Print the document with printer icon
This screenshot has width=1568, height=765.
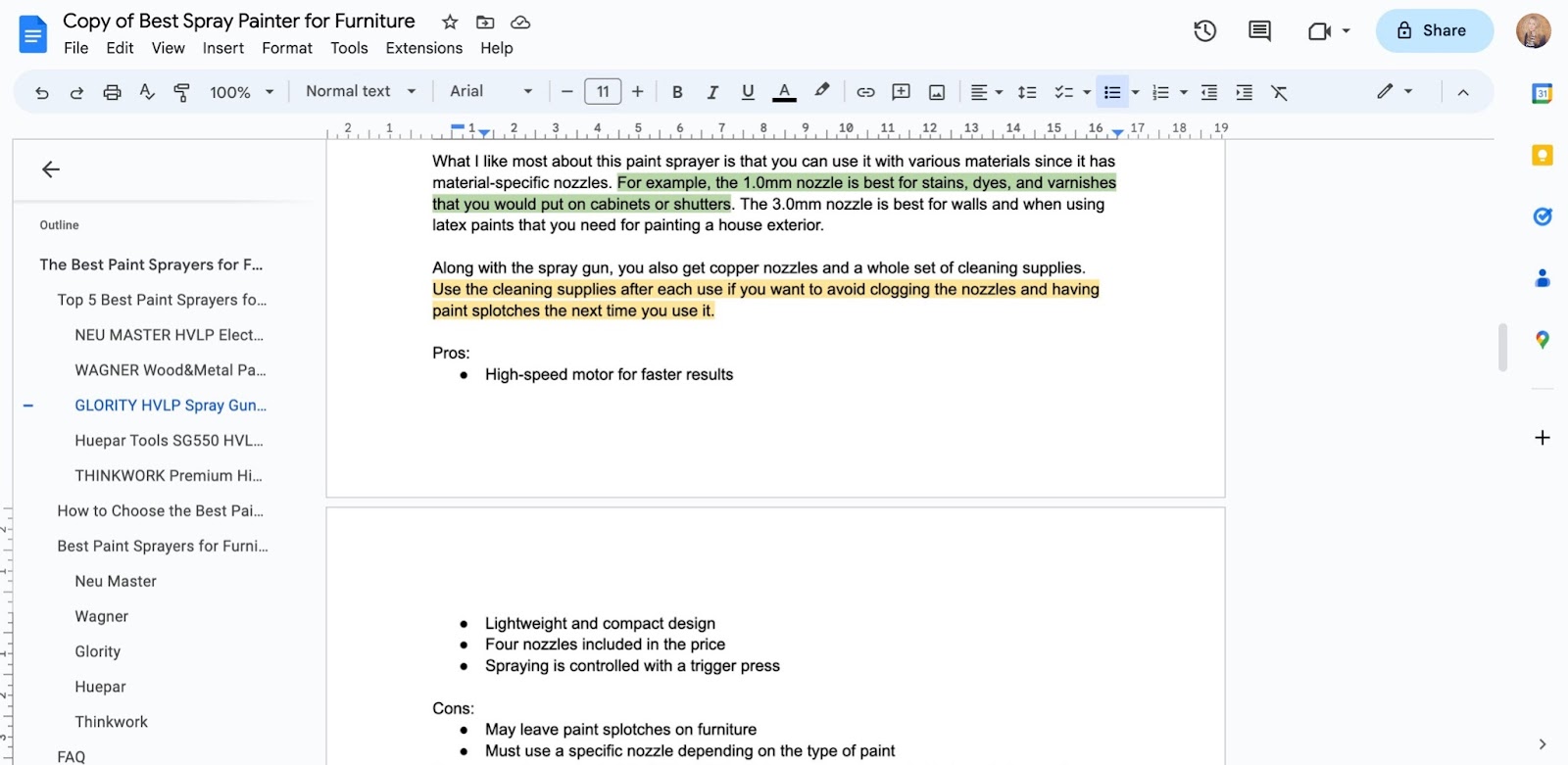(x=112, y=92)
